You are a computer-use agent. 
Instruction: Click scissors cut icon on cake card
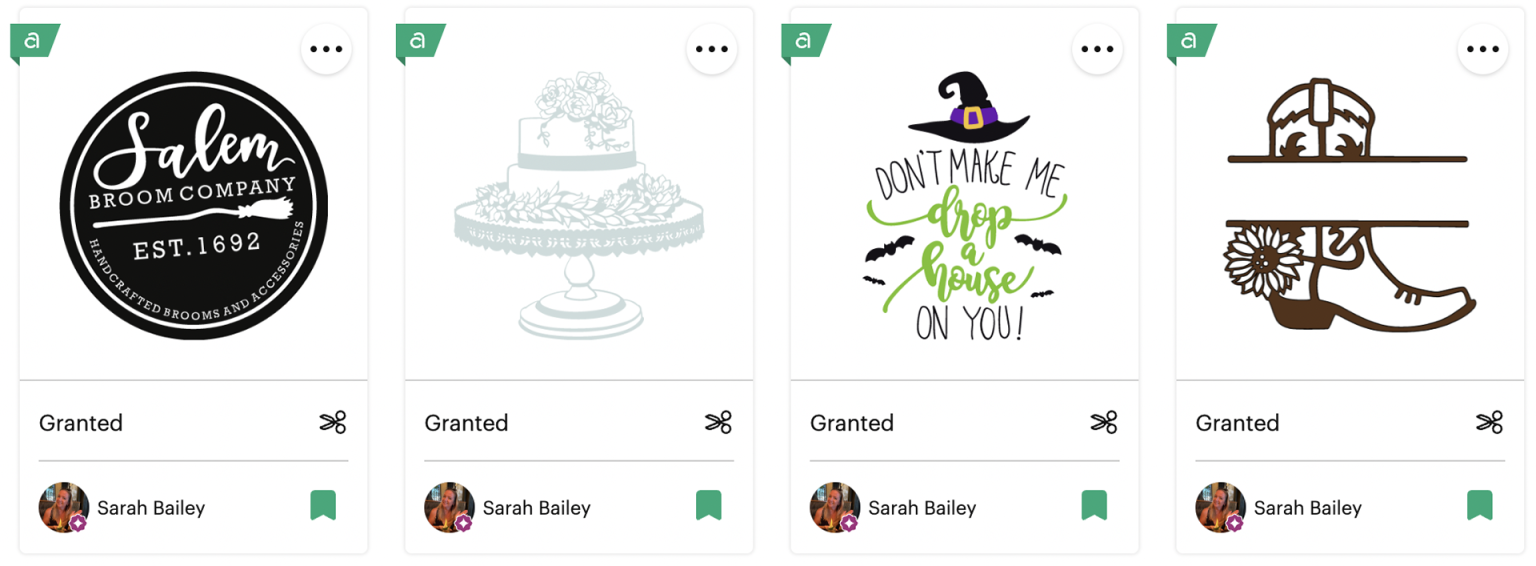click(718, 423)
